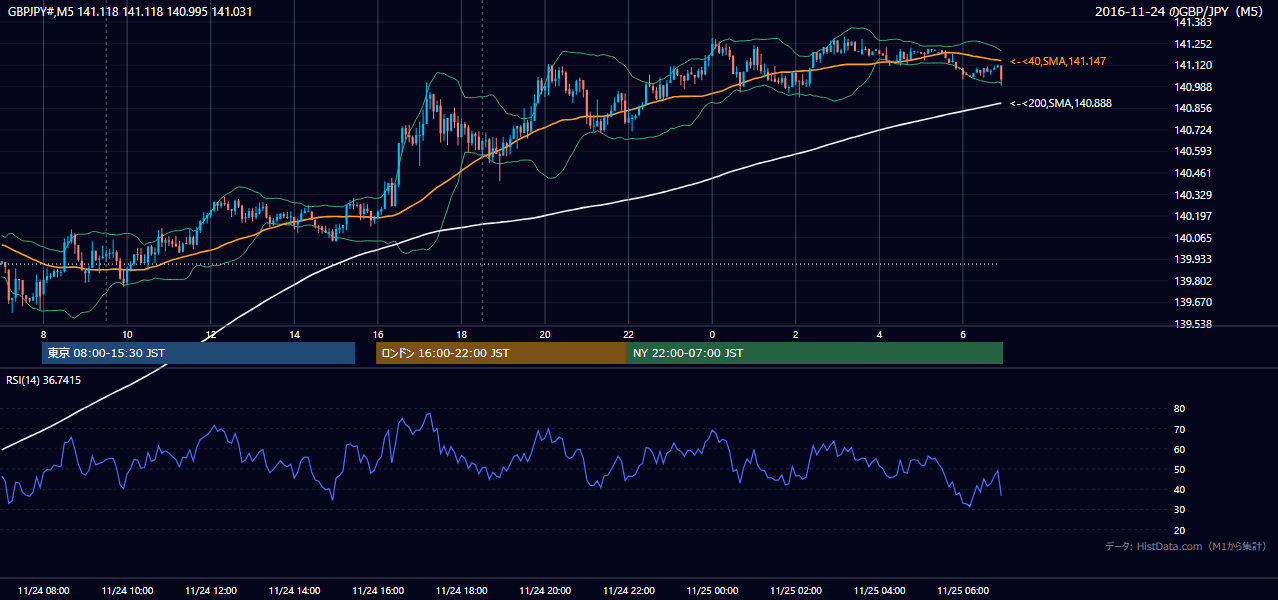Viewport: 1278px width, 600px height.
Task: Click hour label 18 under price chart
Action: pos(461,334)
